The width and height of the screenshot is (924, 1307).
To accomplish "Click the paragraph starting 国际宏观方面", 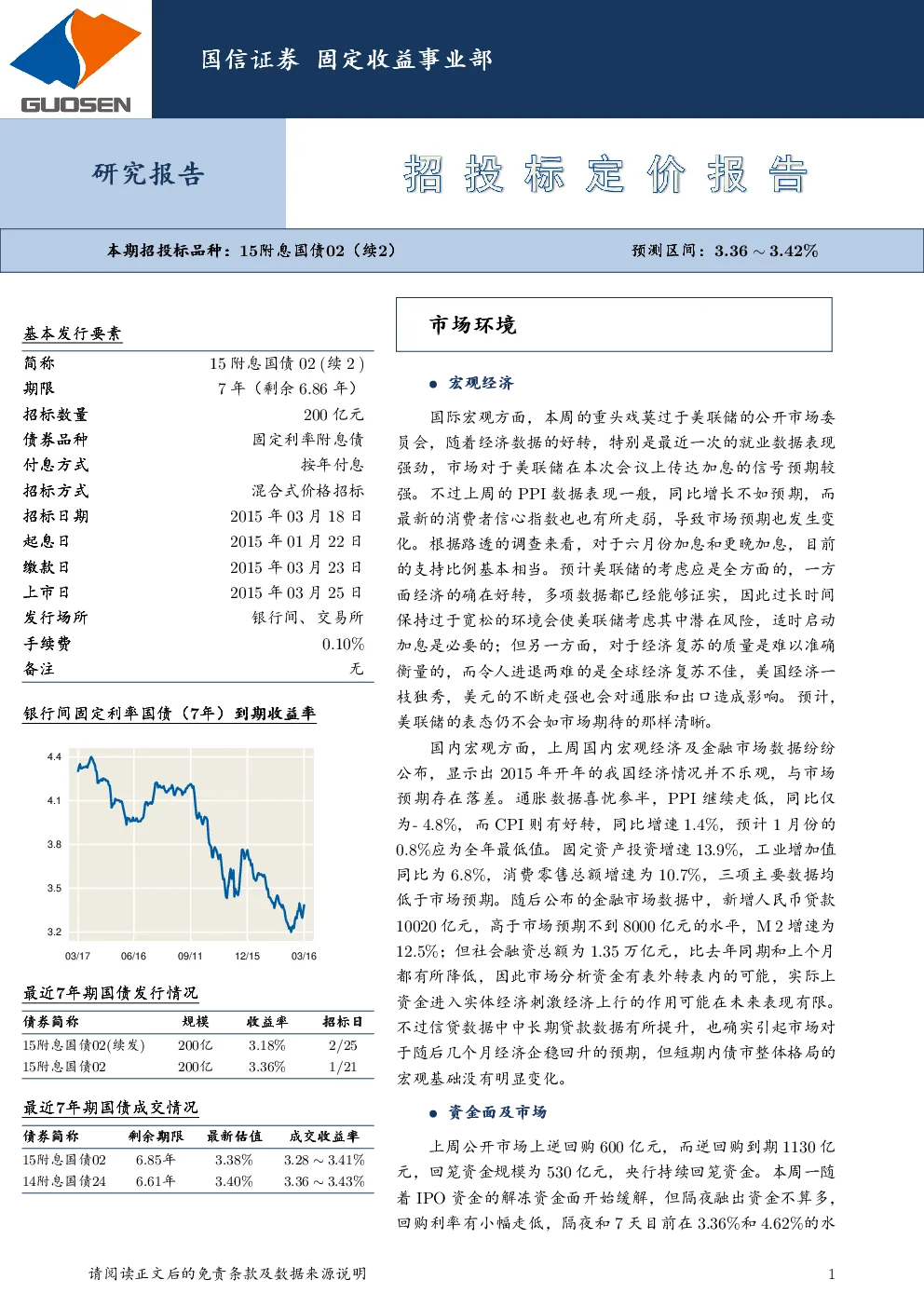I will click(616, 569).
